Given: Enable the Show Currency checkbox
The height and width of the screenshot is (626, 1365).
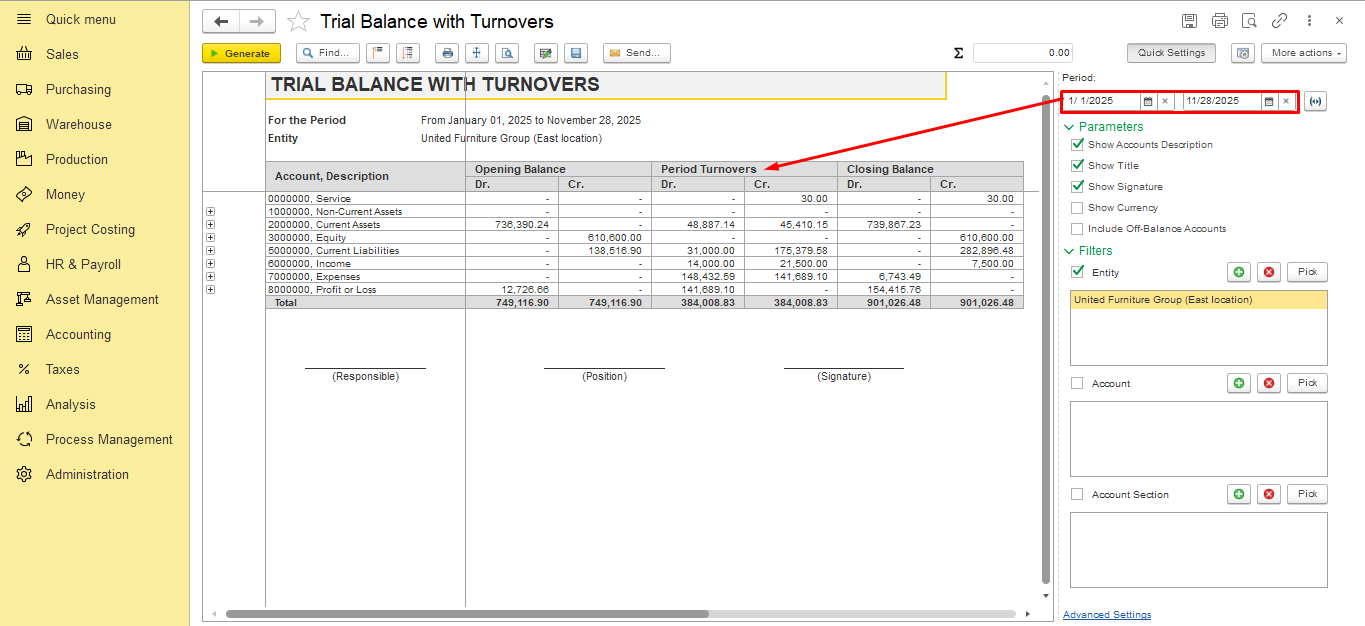Looking at the screenshot, I should coord(1077,208).
